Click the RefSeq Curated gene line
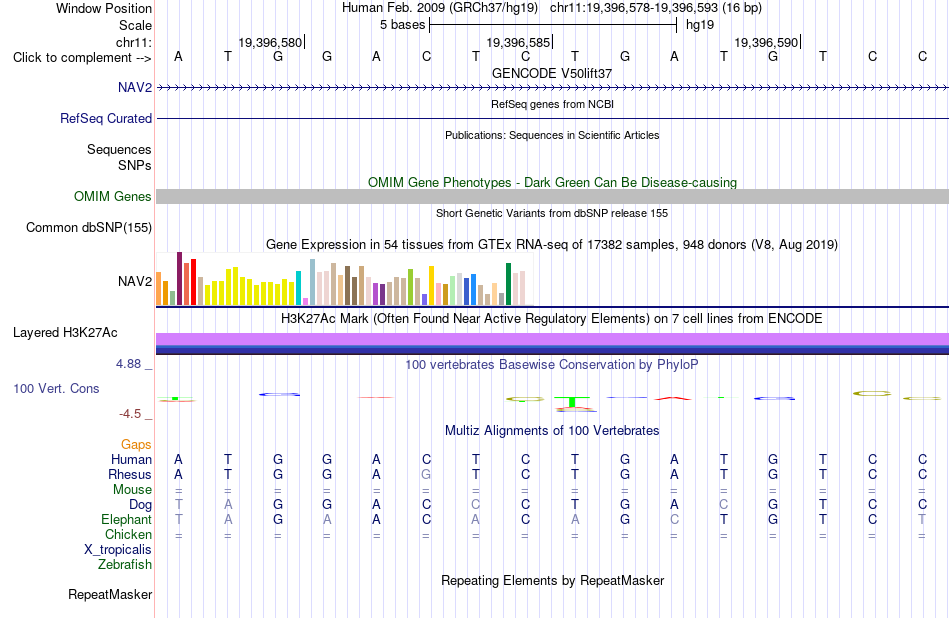The width and height of the screenshot is (950, 618). point(553,118)
